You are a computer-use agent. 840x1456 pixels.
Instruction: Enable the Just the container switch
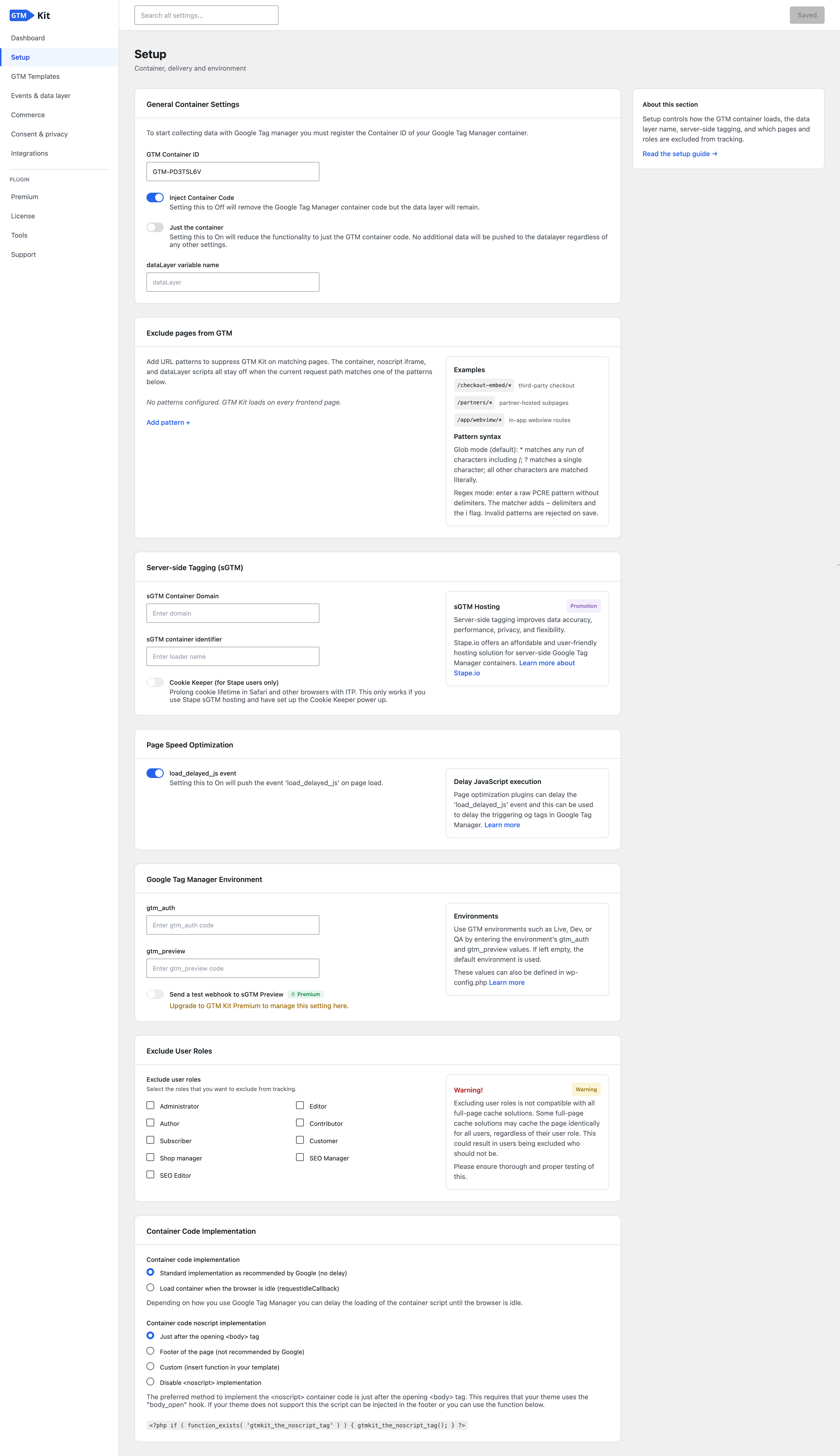[x=155, y=227]
